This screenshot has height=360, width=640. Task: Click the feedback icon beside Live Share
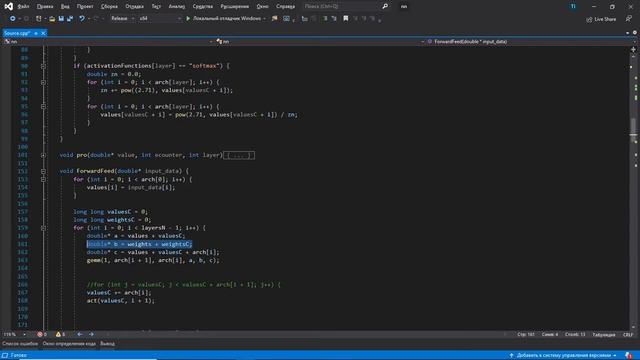click(629, 19)
